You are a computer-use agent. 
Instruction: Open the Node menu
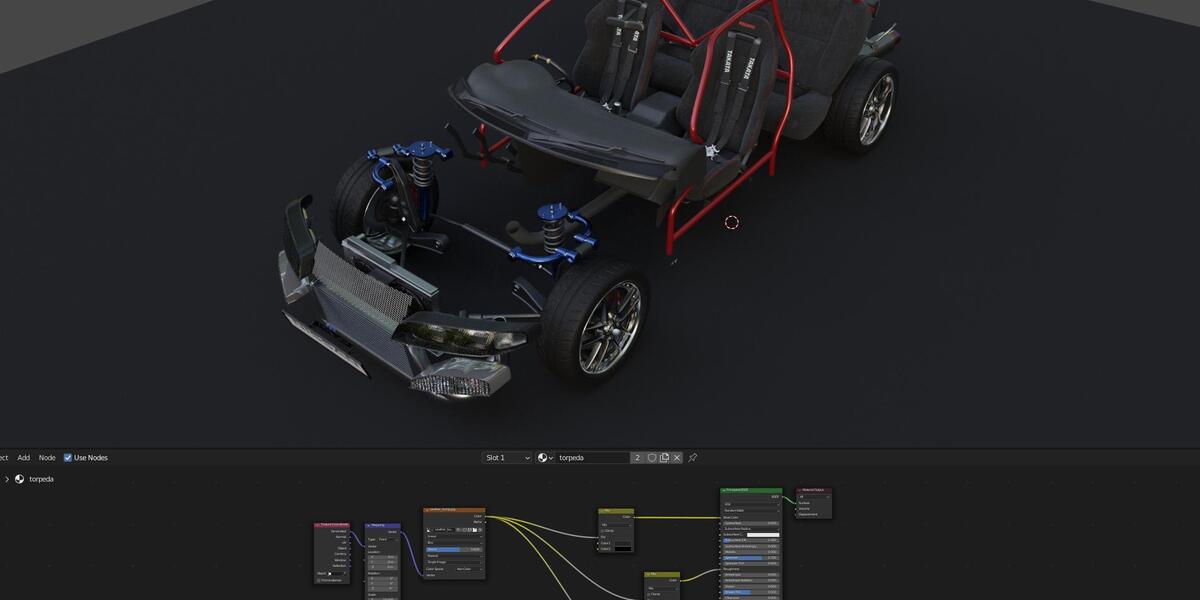(x=47, y=457)
